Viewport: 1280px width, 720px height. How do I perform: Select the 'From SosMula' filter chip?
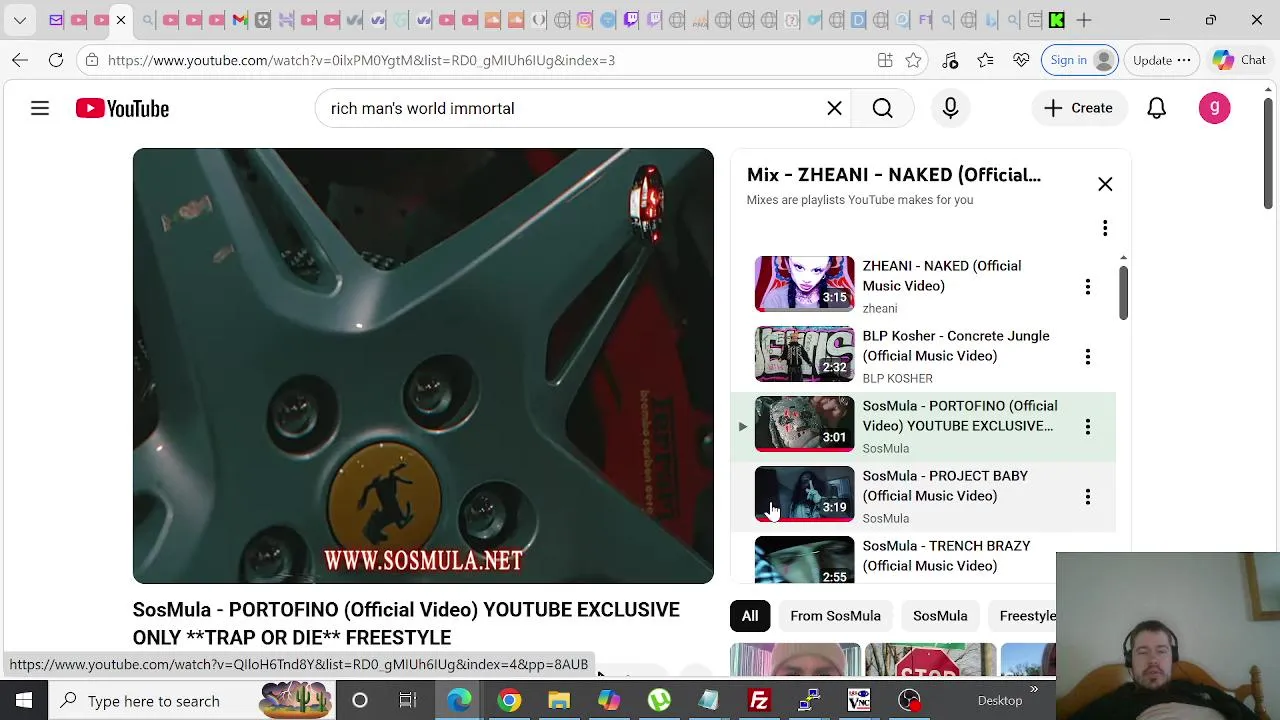point(835,616)
